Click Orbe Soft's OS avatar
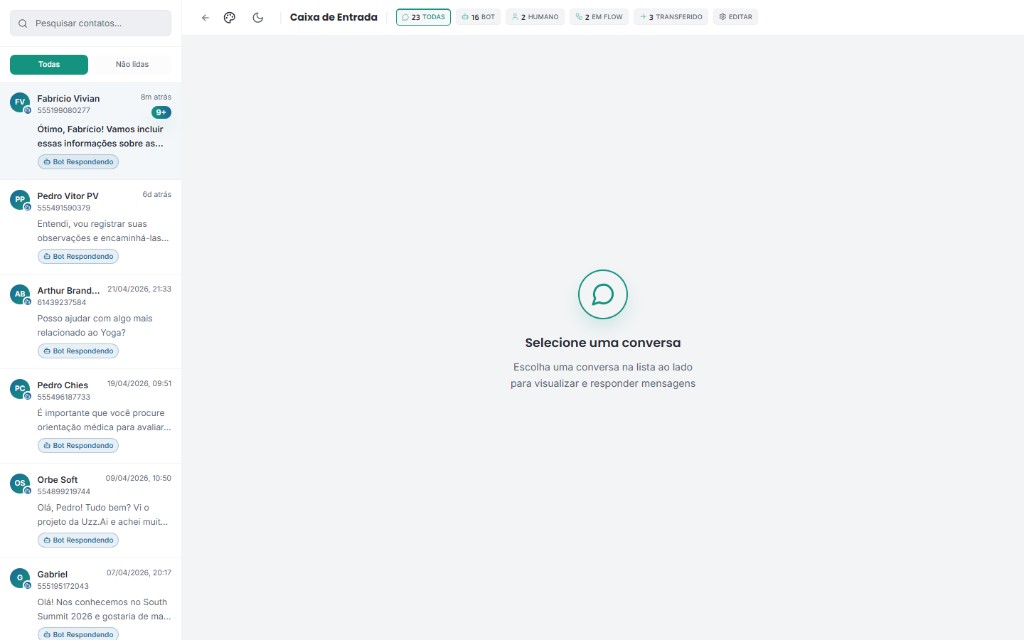 (x=20, y=483)
